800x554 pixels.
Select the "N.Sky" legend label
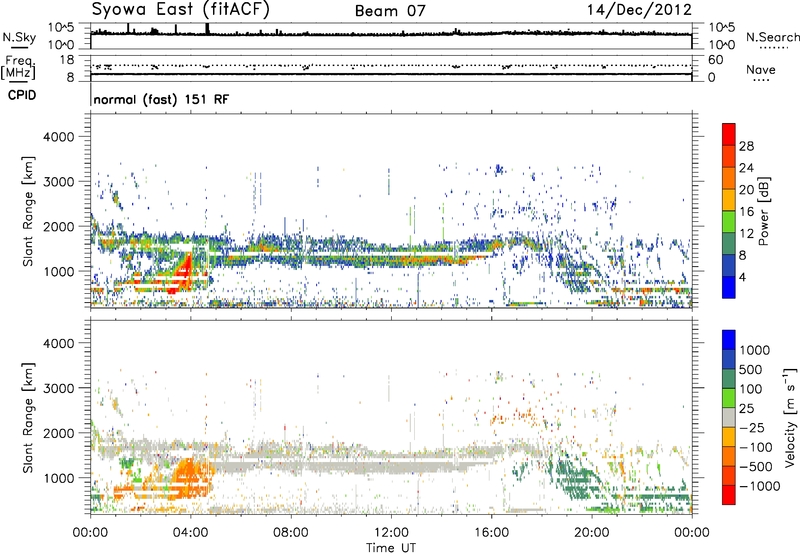click(19, 37)
